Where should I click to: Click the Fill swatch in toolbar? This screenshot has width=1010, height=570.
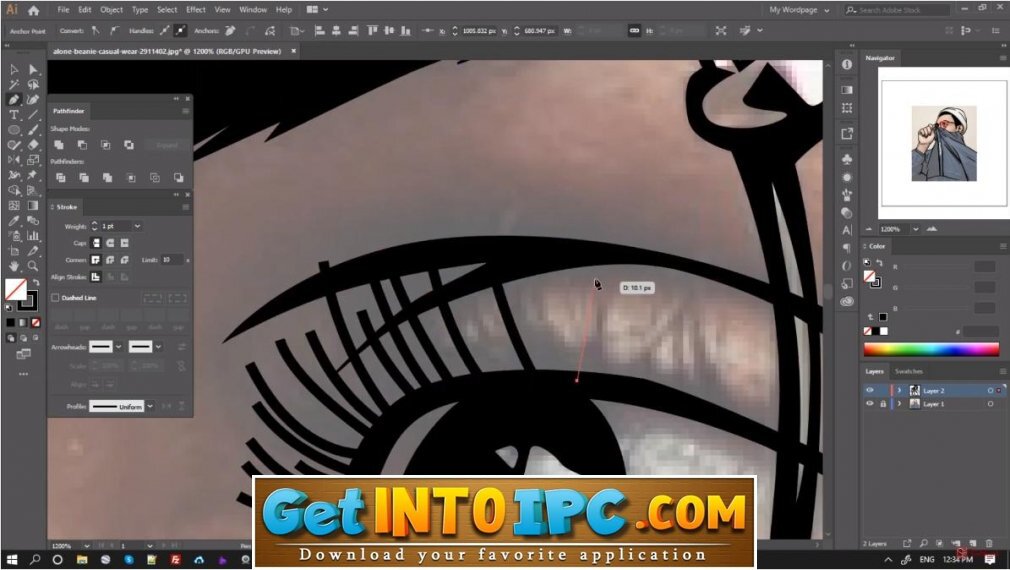pos(16,289)
